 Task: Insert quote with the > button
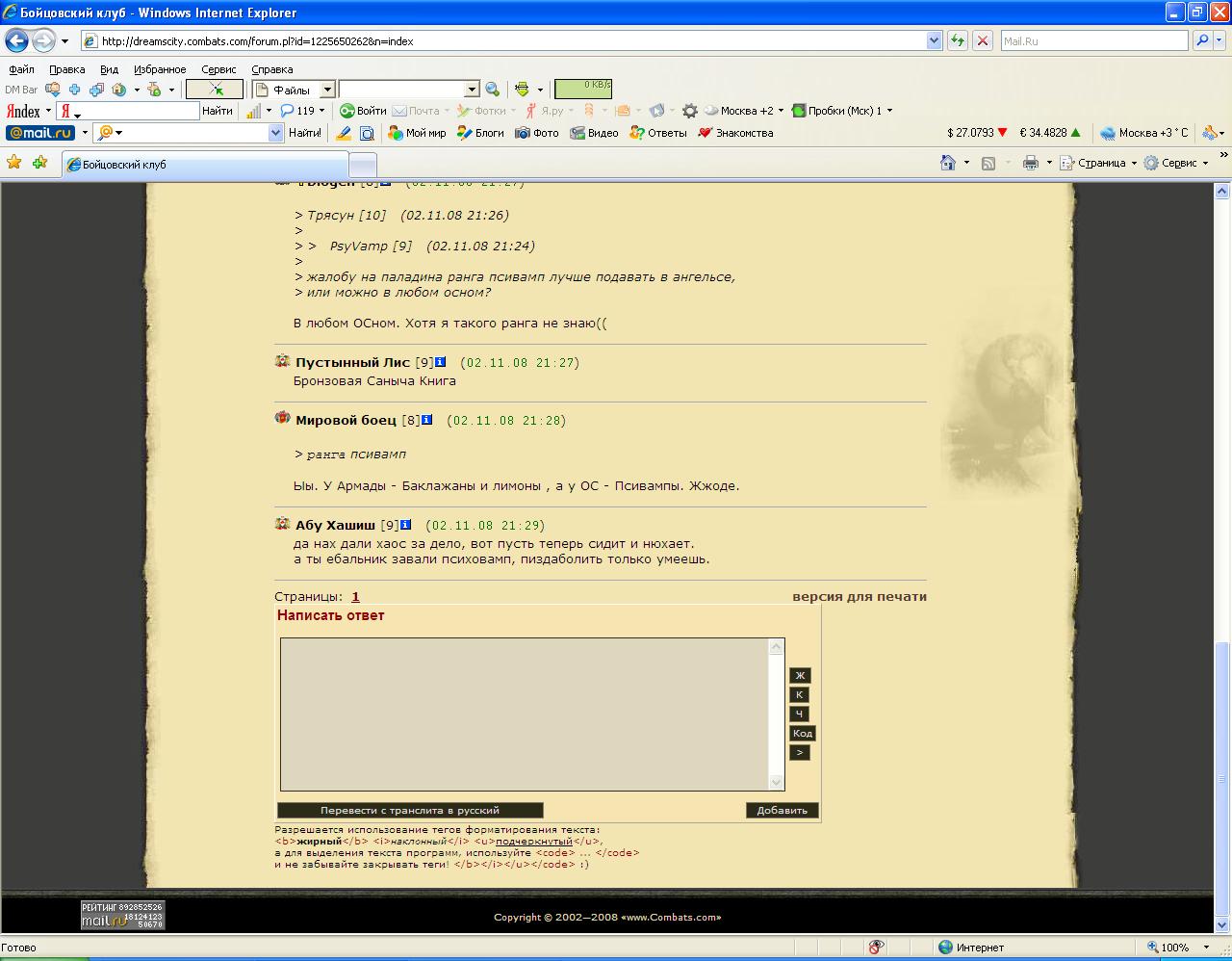pos(799,752)
